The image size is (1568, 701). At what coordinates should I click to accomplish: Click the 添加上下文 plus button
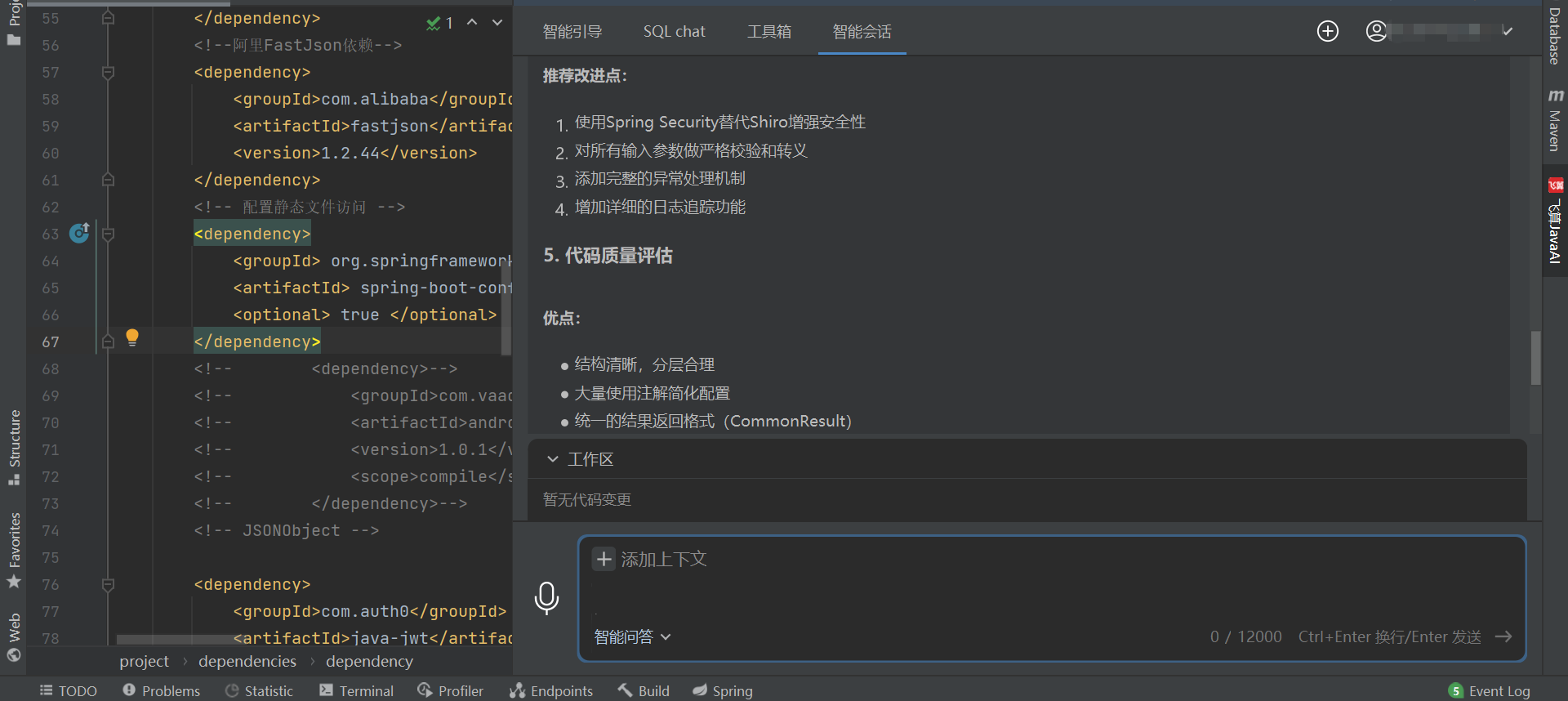[604, 559]
